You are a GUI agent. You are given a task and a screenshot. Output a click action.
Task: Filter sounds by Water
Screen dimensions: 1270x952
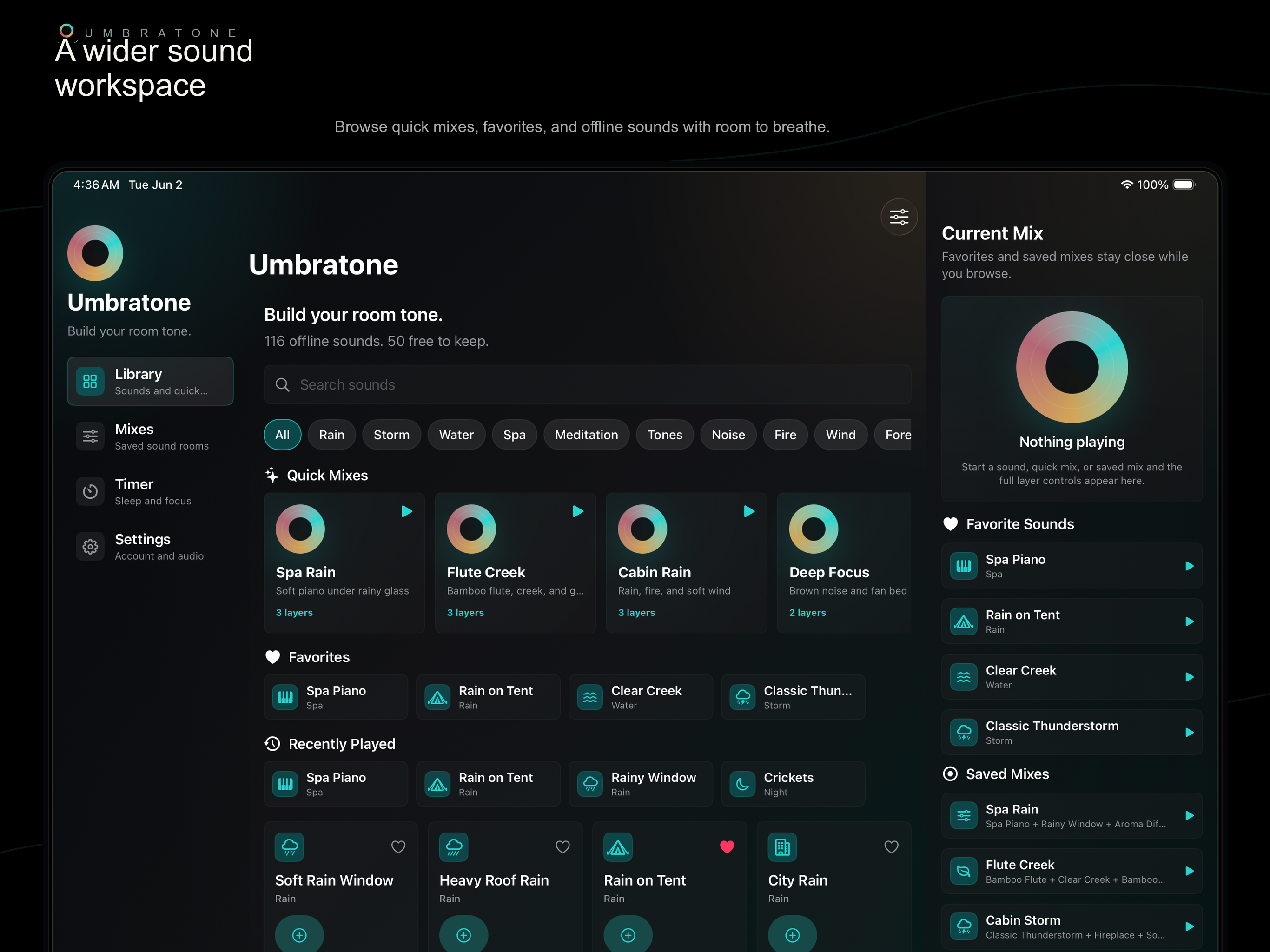456,435
